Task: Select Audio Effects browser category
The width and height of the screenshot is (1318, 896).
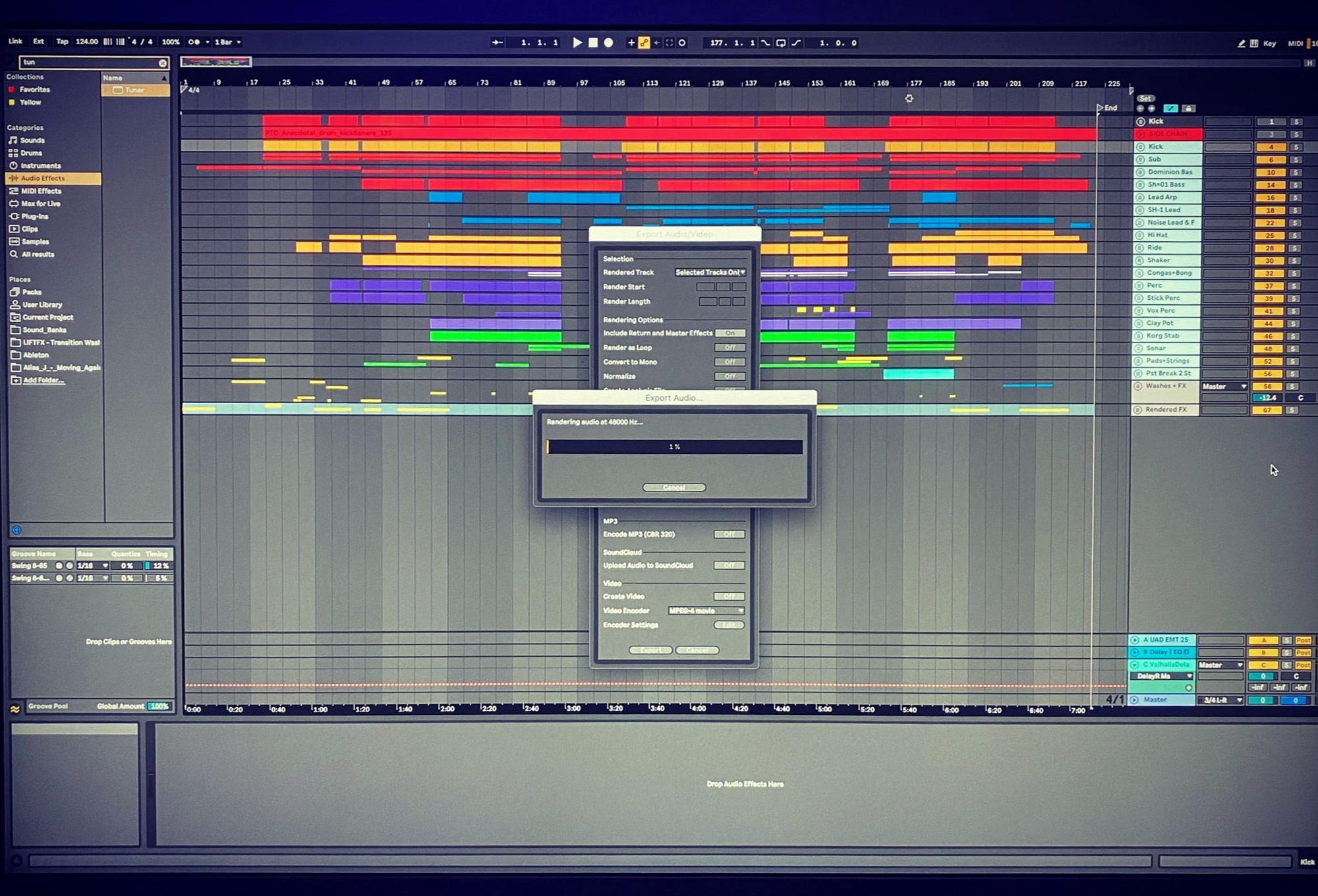Action: point(43,179)
